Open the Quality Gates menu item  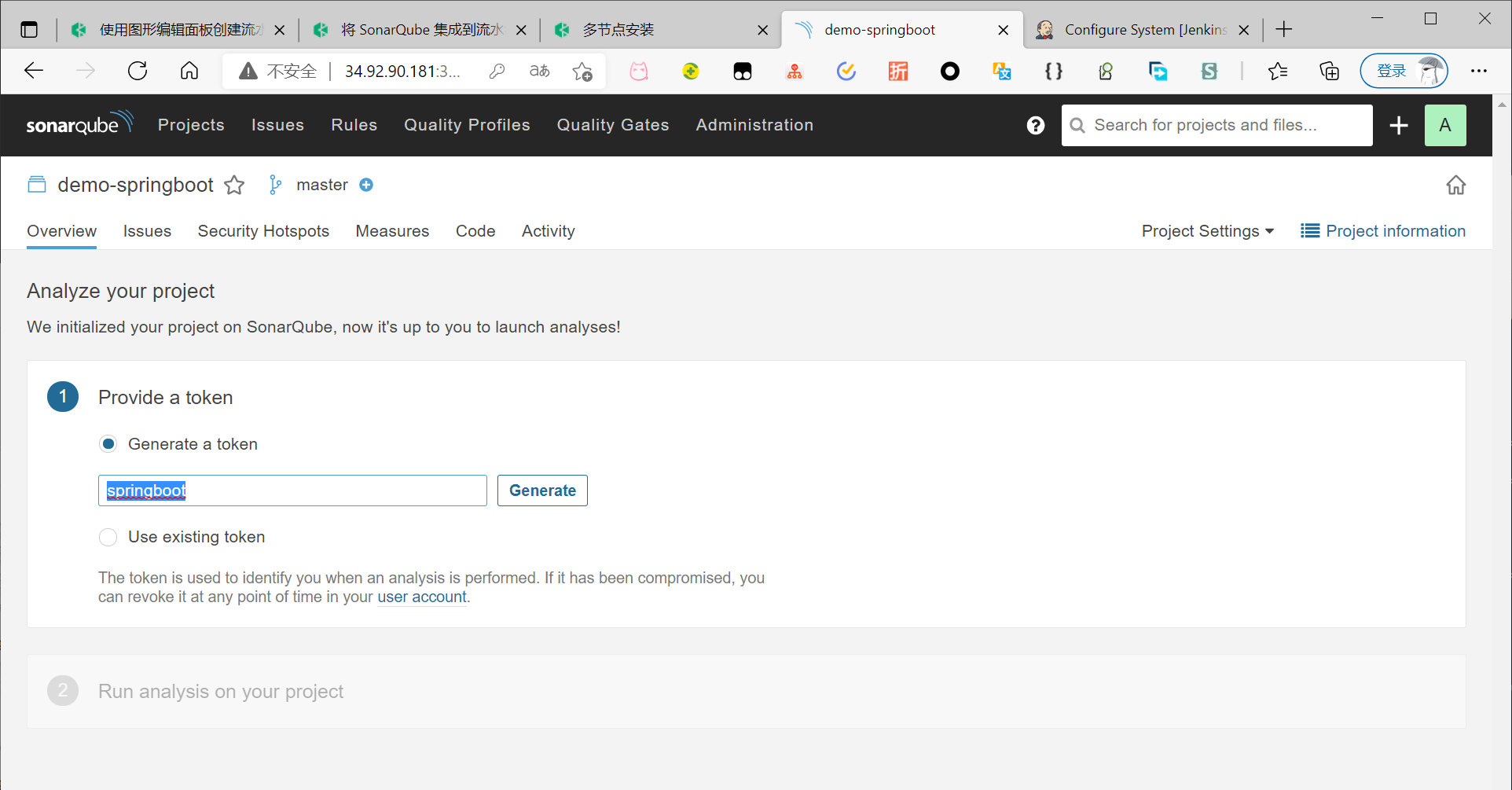(x=612, y=125)
